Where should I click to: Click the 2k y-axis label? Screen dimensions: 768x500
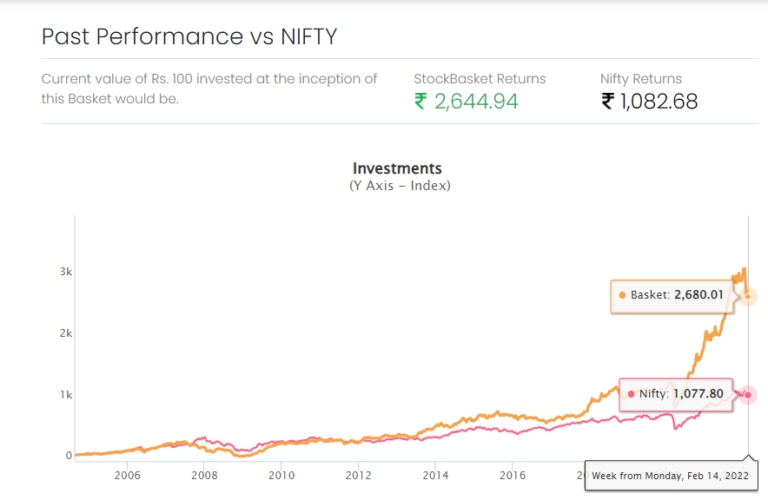(66, 333)
